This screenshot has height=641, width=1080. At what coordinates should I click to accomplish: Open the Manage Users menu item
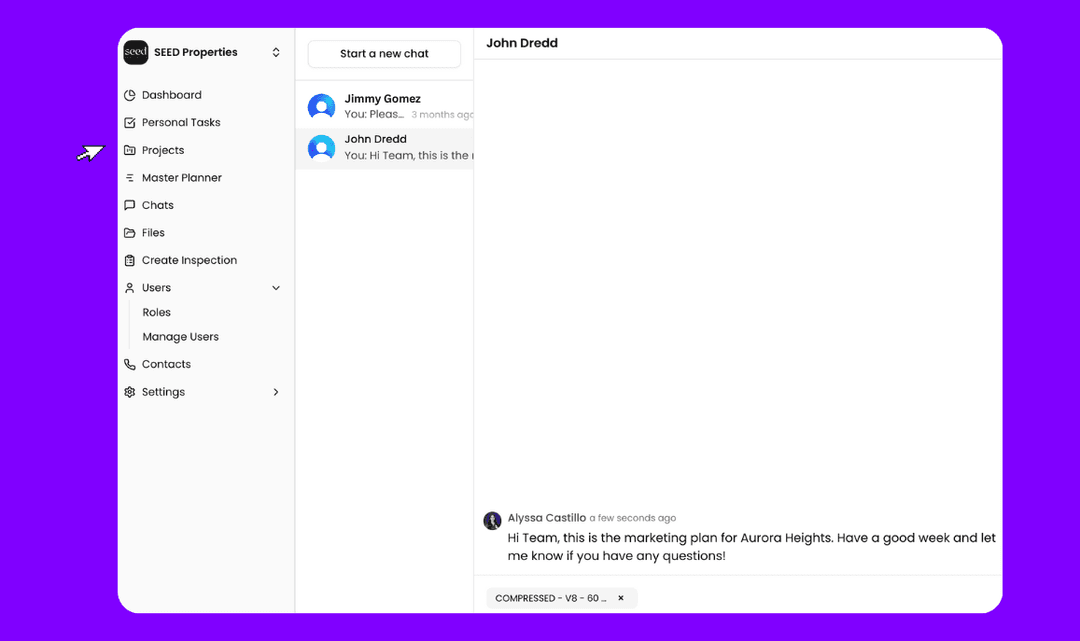click(180, 338)
